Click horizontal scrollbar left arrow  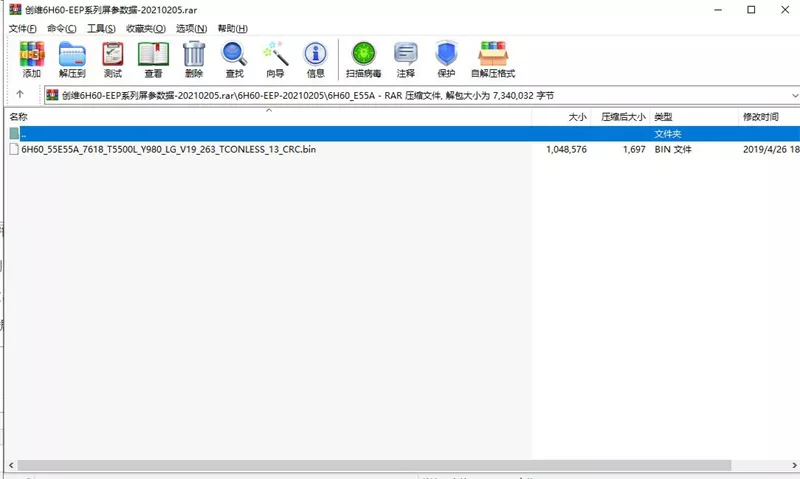pos(11,465)
